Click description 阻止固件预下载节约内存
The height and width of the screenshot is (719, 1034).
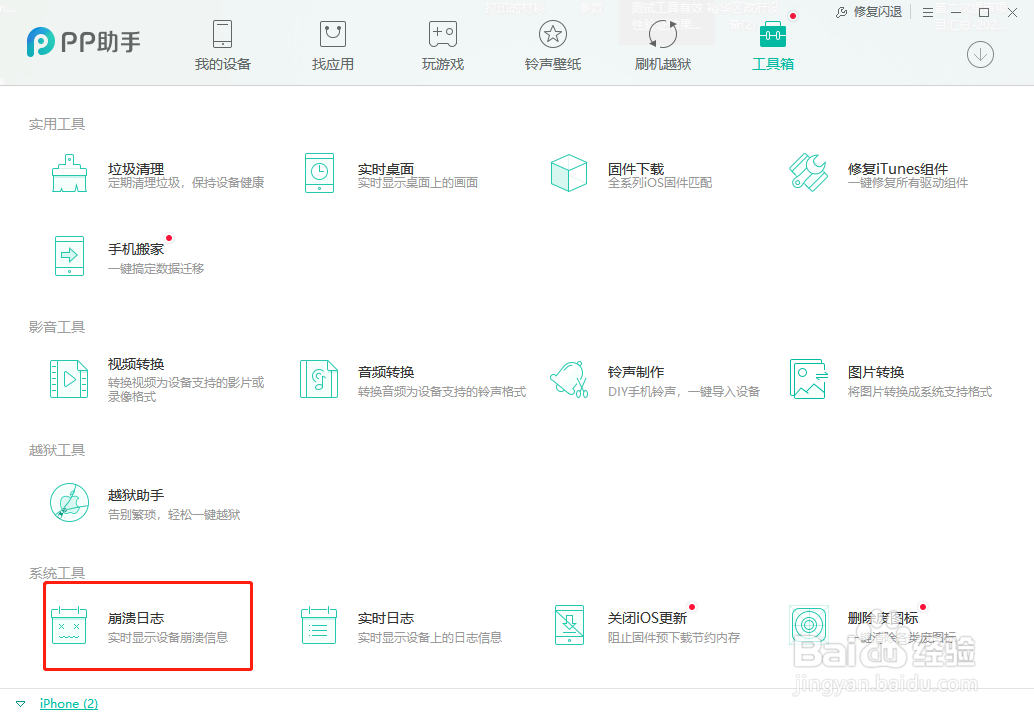[673, 638]
